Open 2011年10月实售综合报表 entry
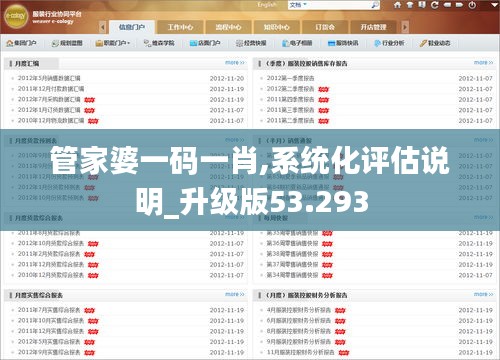Screen dimensions: 500x360 click(x=51, y=320)
